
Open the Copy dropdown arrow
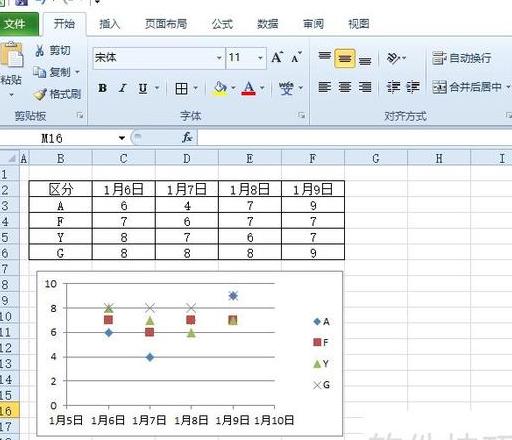(x=77, y=72)
